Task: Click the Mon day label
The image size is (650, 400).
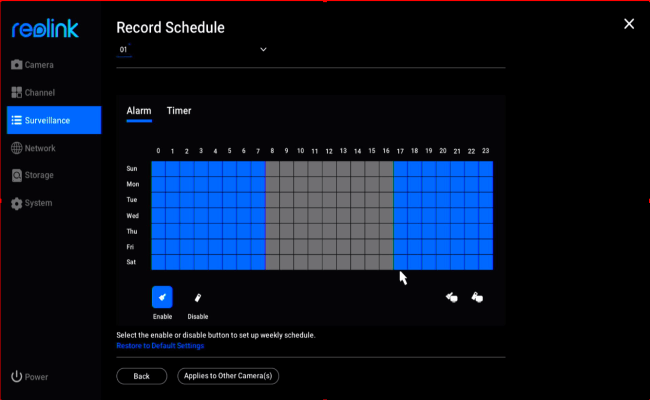Action: click(x=133, y=184)
